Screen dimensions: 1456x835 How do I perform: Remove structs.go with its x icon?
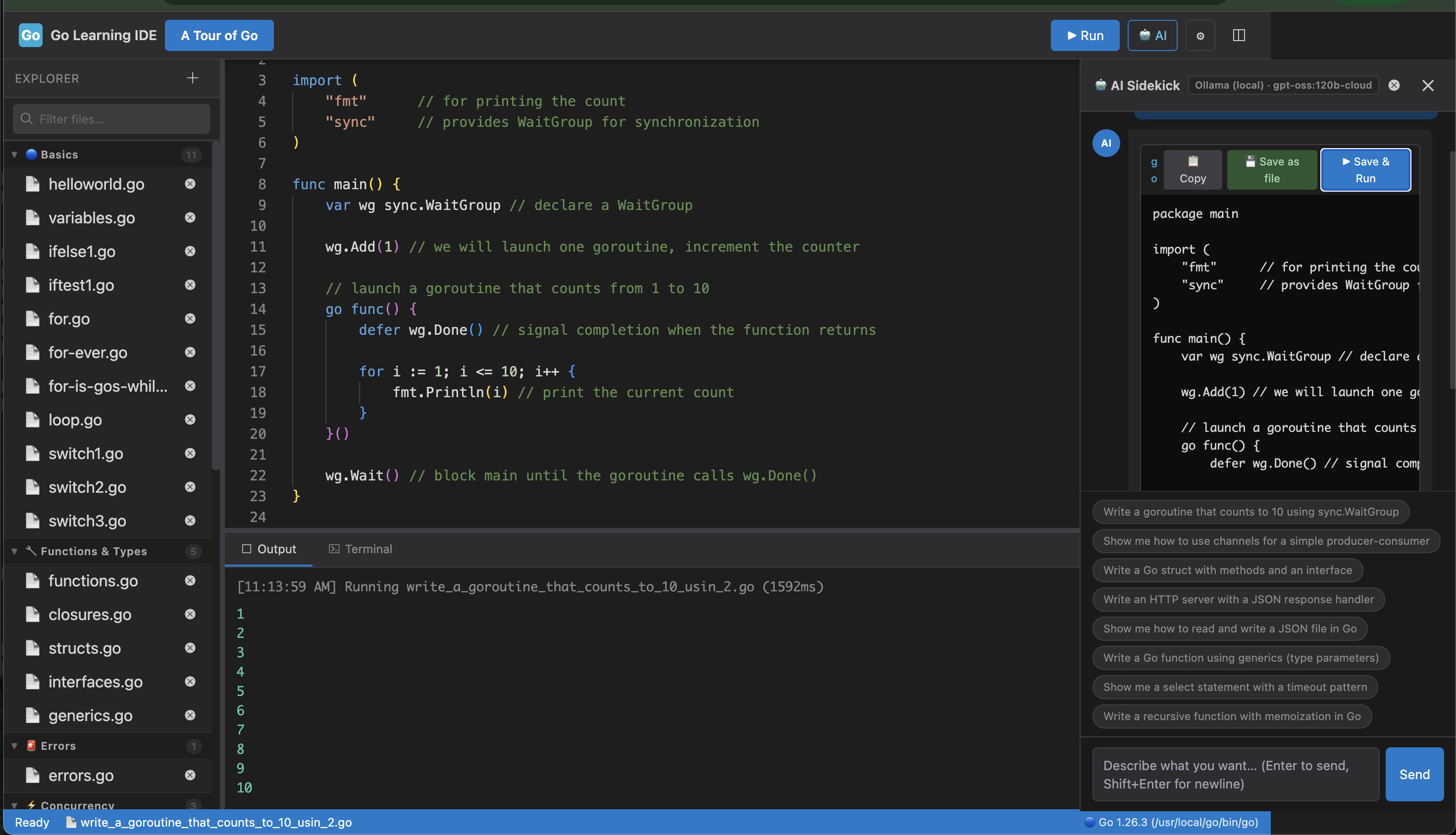[x=190, y=648]
